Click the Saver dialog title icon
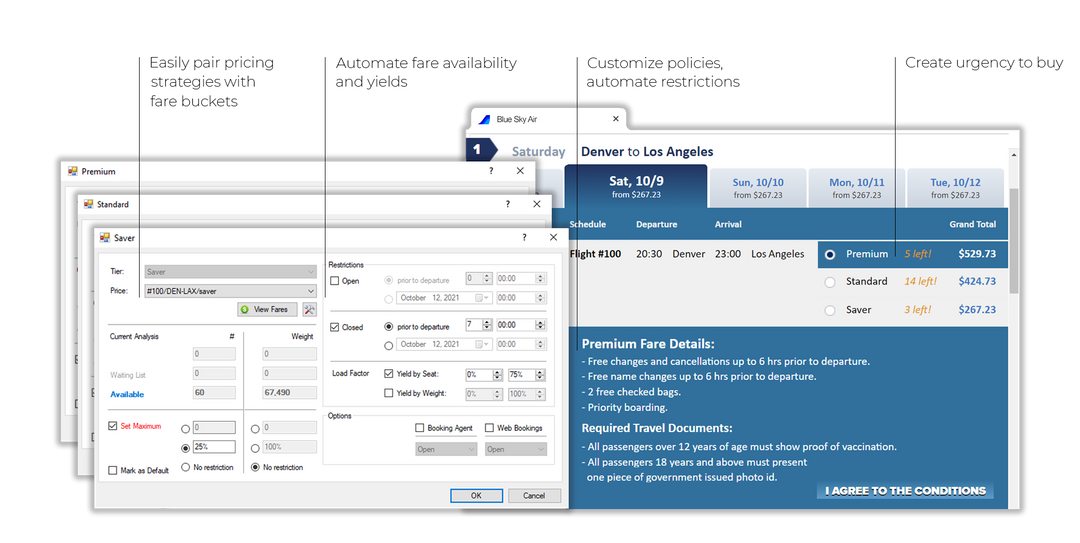The height and width of the screenshot is (543, 1080). [105, 238]
